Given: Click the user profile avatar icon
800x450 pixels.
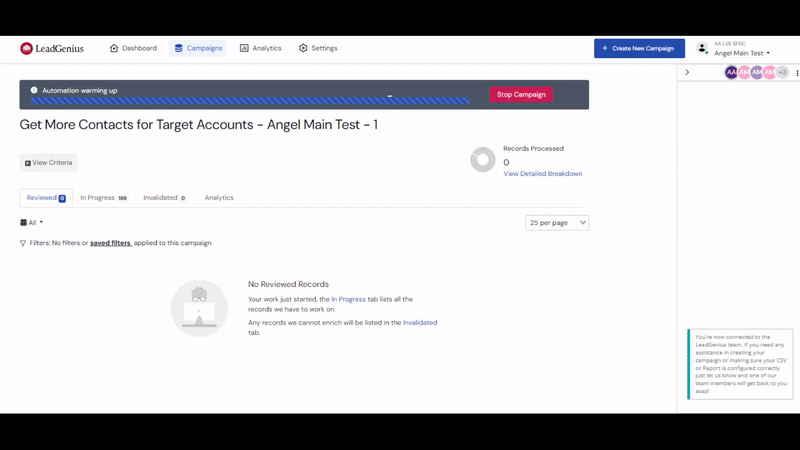Looking at the screenshot, I should pos(702,48).
